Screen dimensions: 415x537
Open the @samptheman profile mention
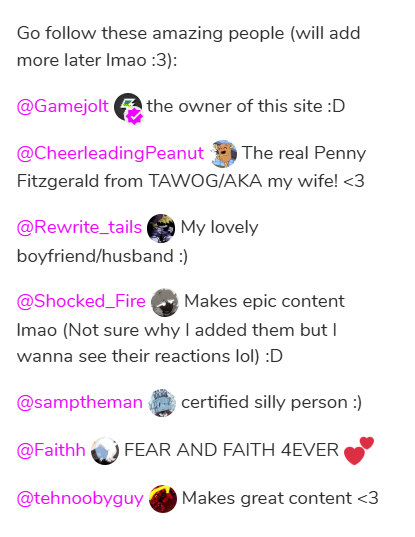[79, 402]
